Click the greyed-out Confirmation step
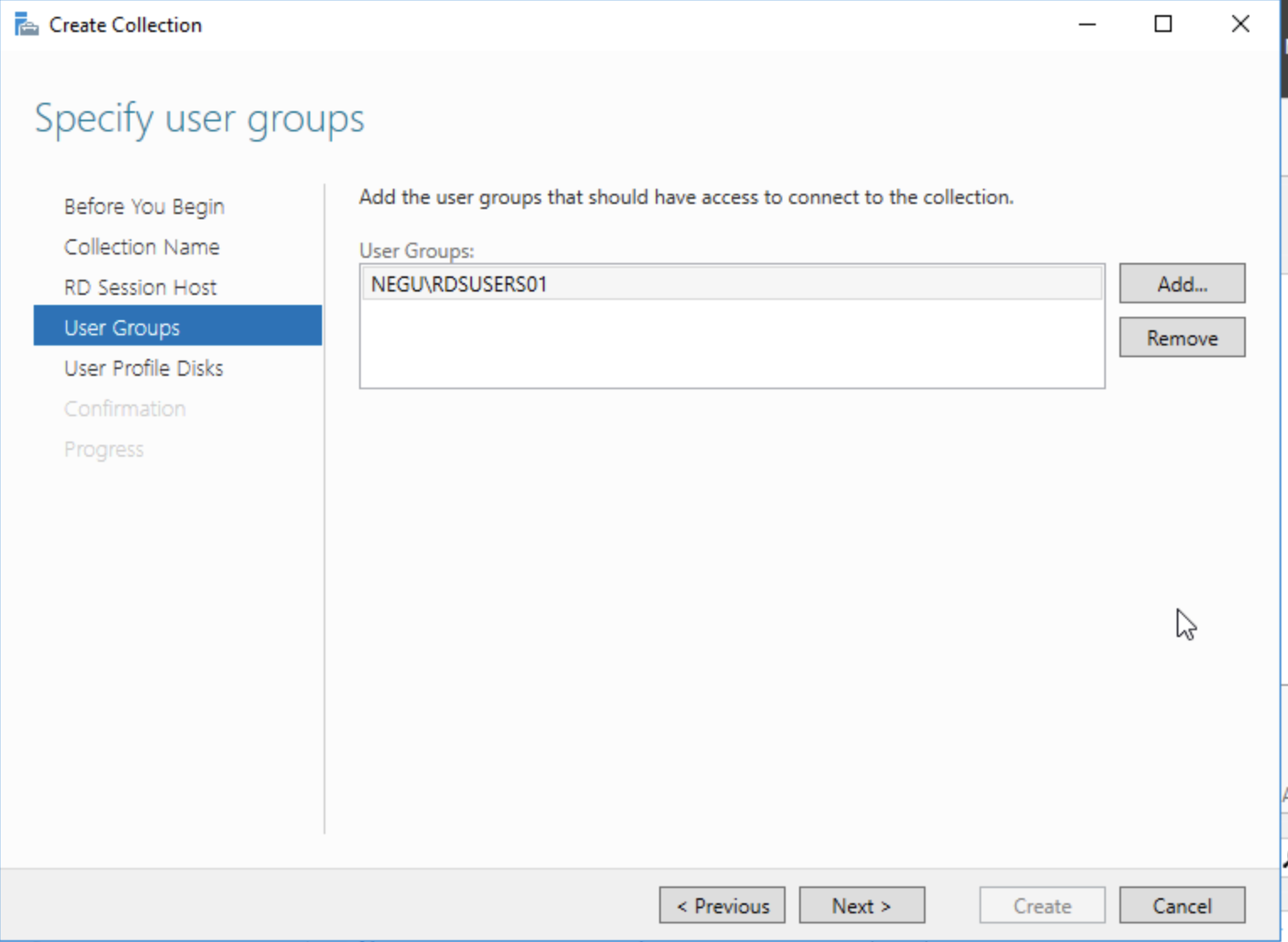 pyautogui.click(x=125, y=409)
